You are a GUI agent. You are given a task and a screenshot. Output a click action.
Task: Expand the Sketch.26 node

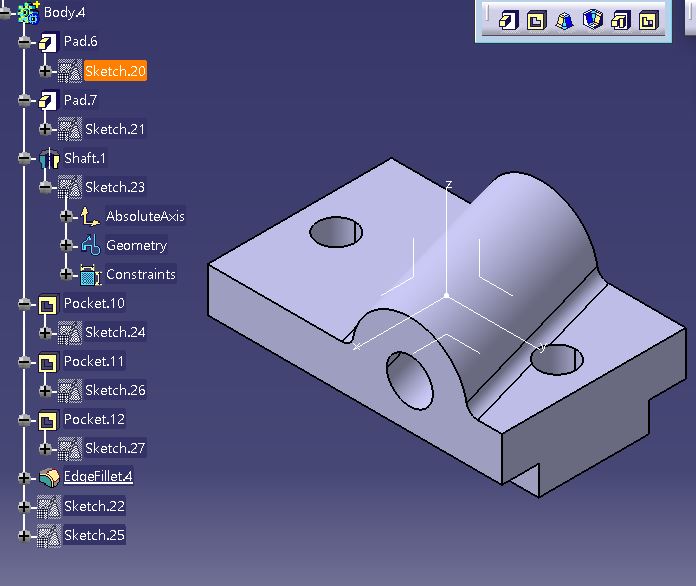pos(45,391)
